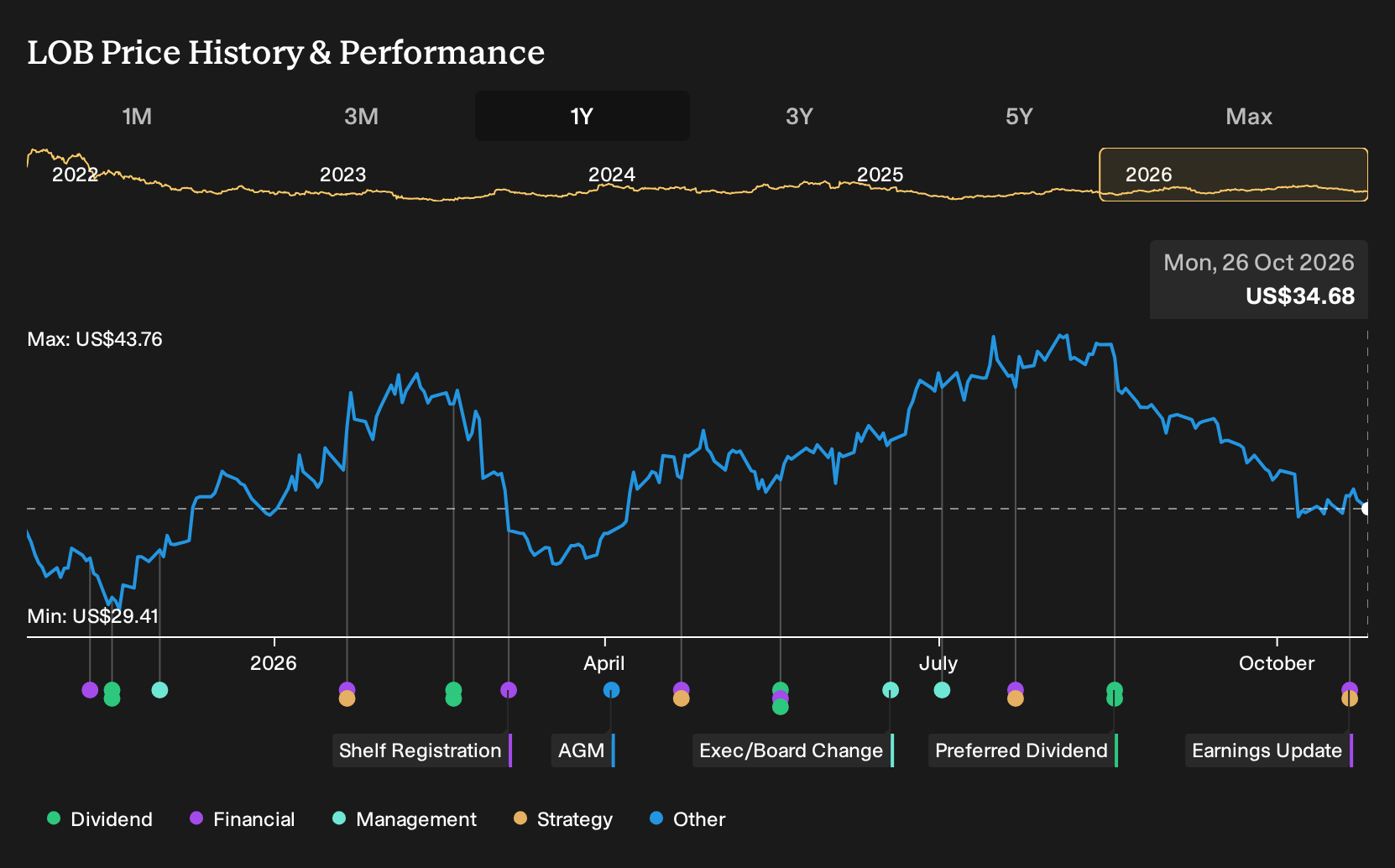Toggle the Strategy legend filter
Viewport: 1395px width, 868px height.
[563, 819]
